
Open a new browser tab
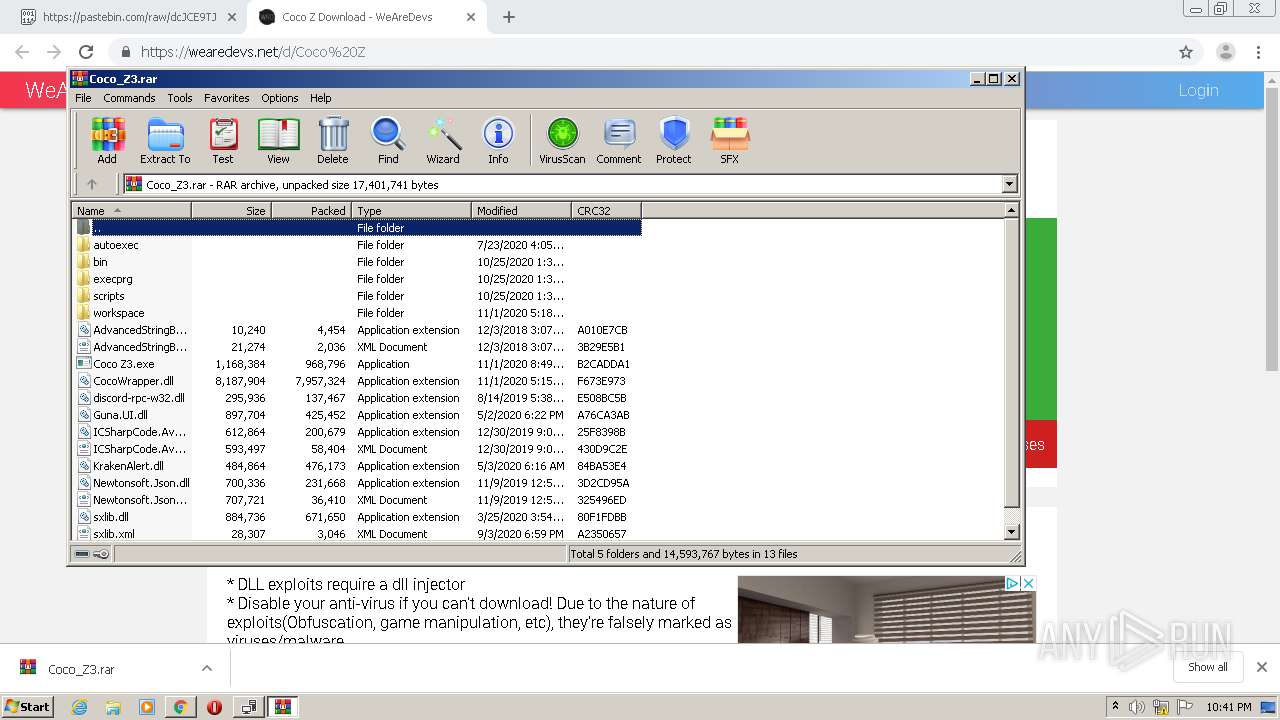[x=509, y=17]
